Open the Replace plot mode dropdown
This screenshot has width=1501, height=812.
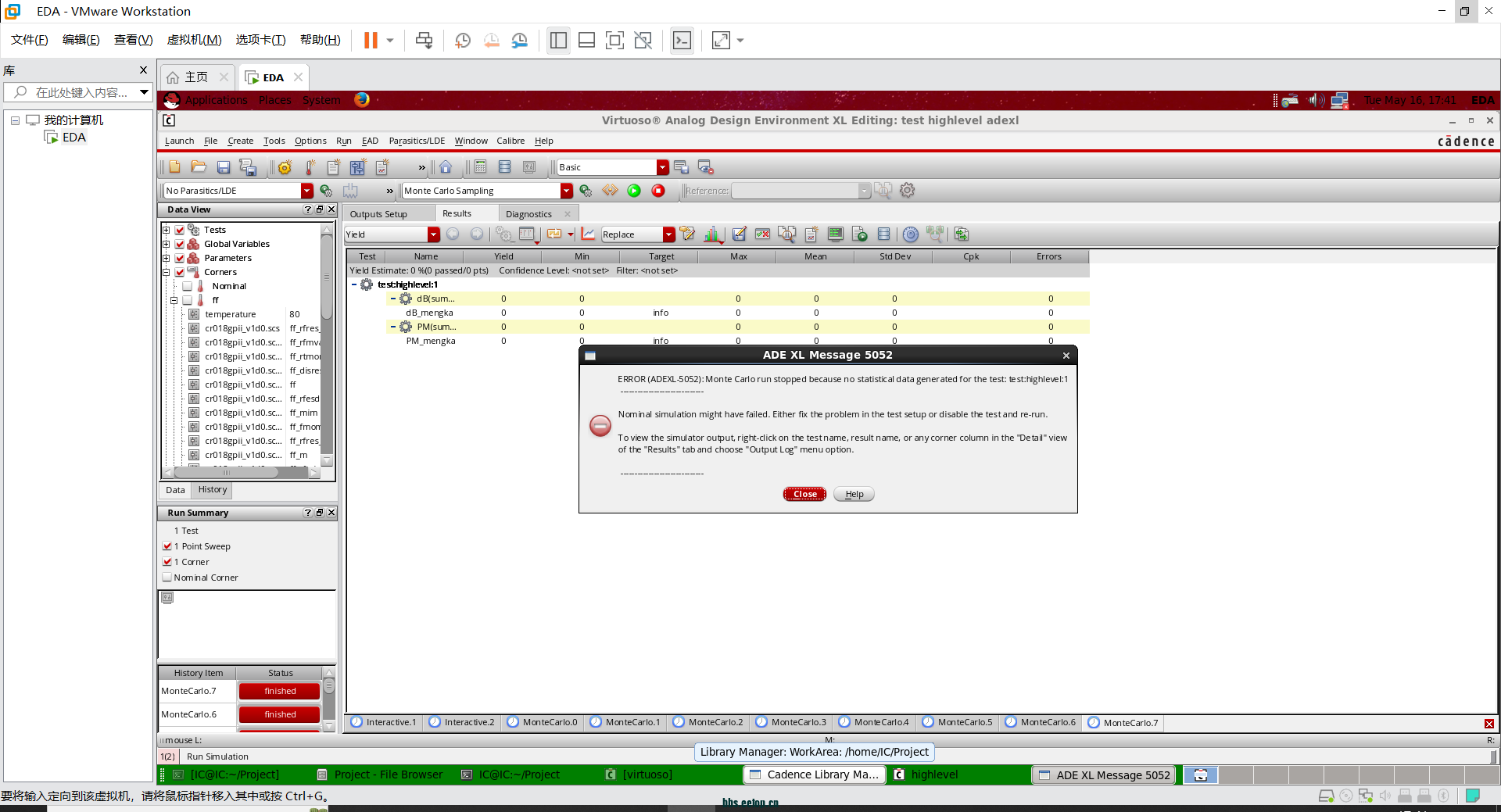[668, 234]
